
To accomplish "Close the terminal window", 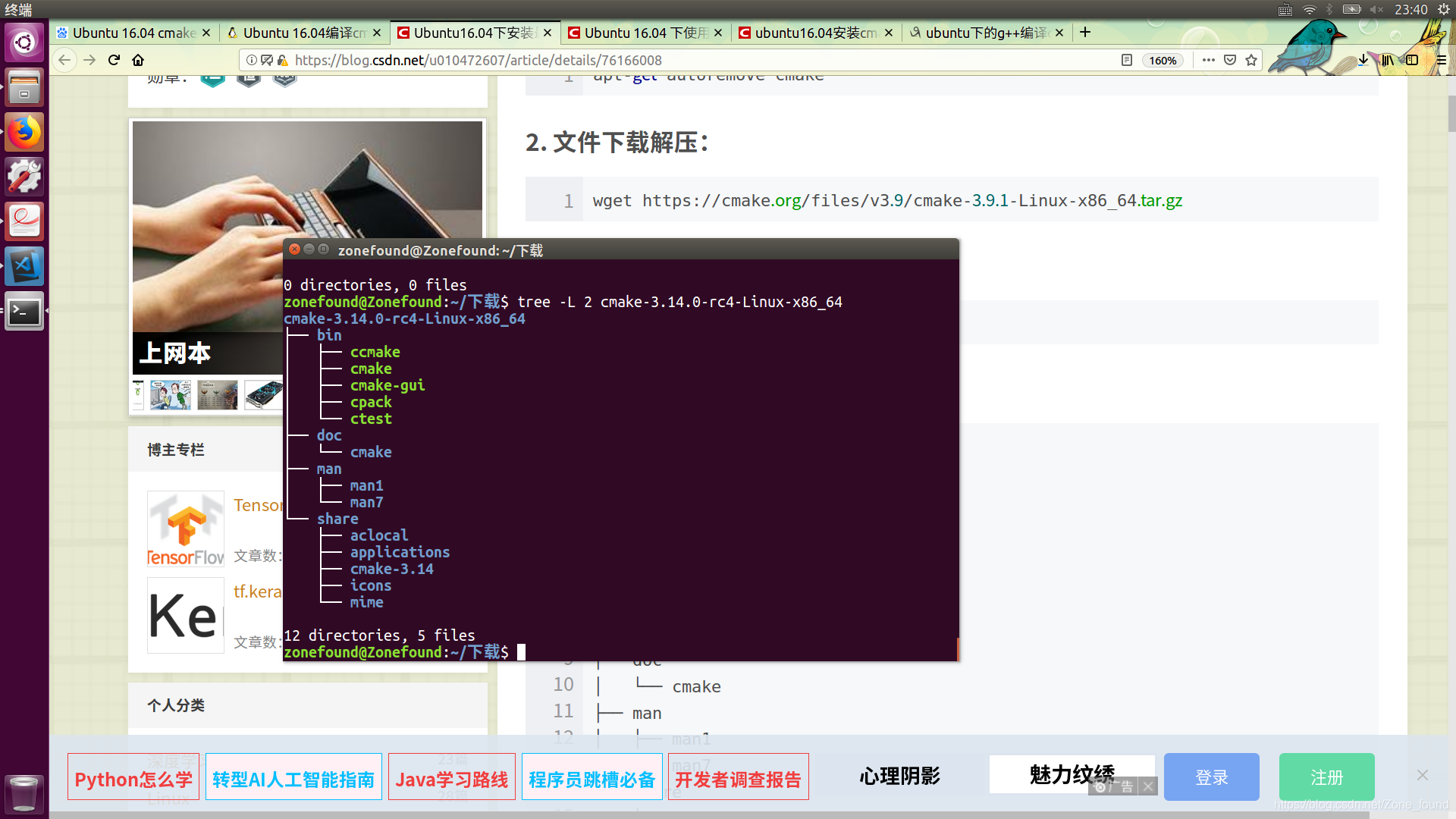I will [295, 249].
